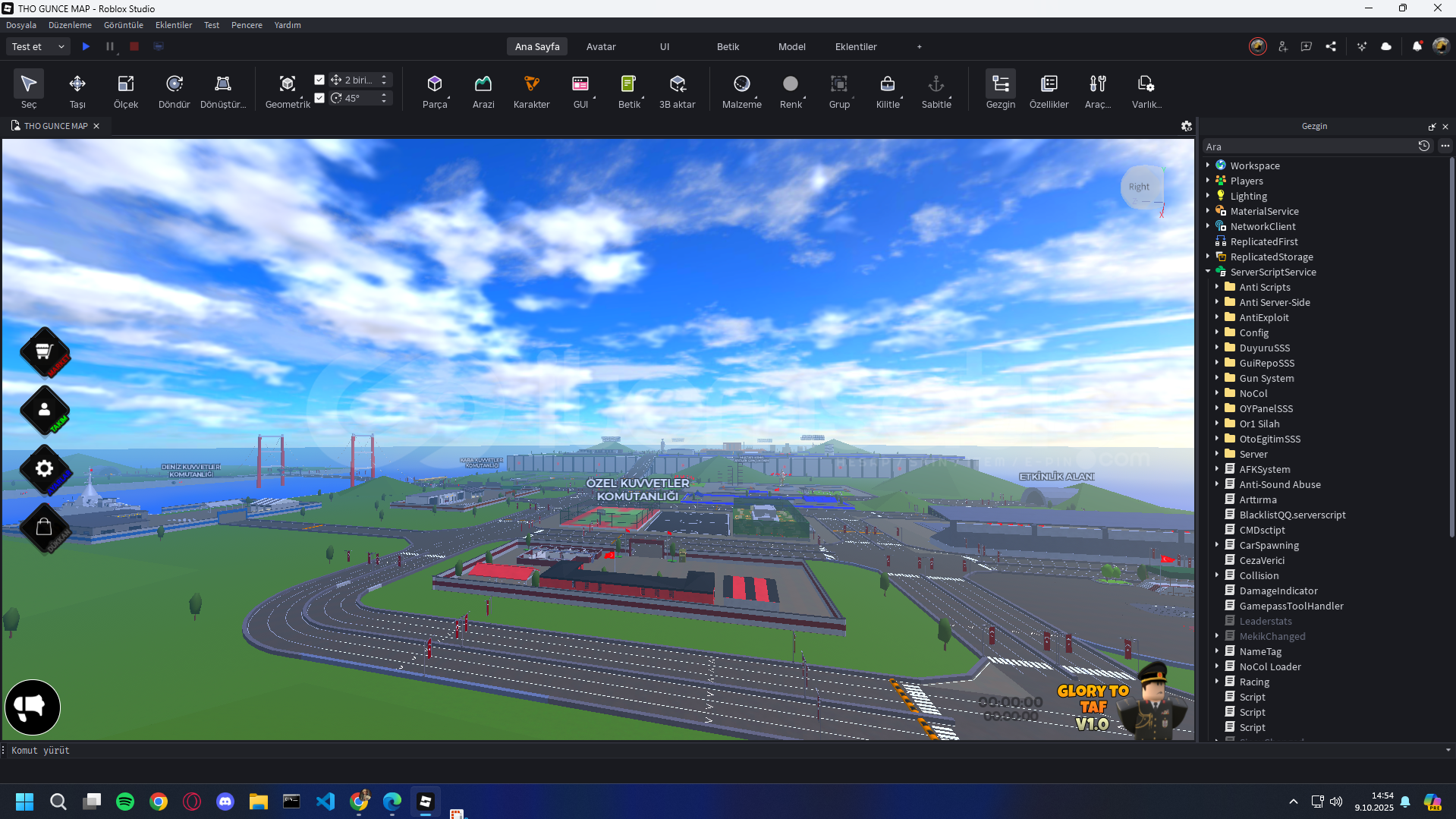The image size is (1456, 819).
Task: Open the Geometrik tool options
Action: click(288, 90)
